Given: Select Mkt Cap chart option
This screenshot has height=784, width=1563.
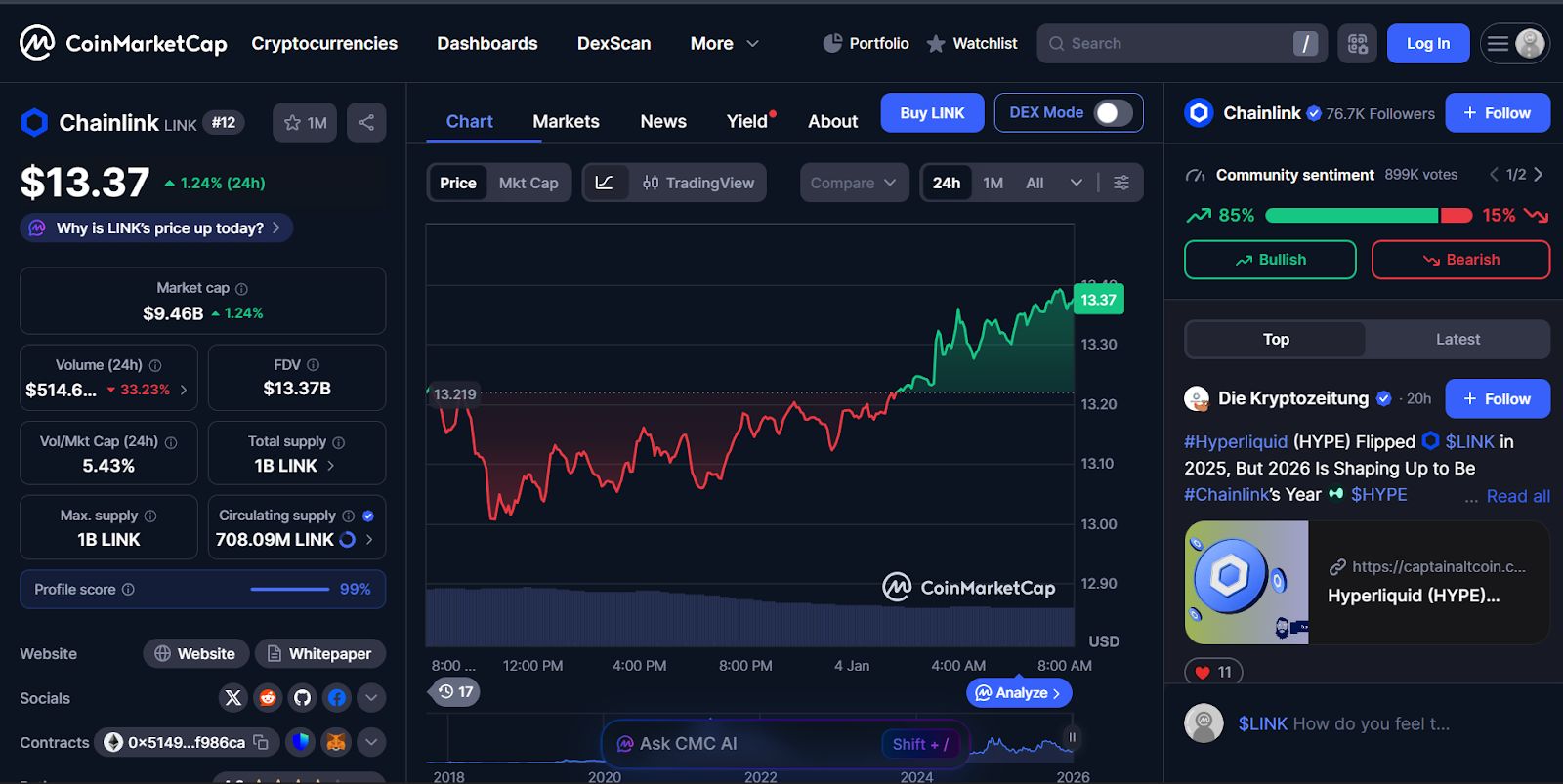Looking at the screenshot, I should (528, 183).
